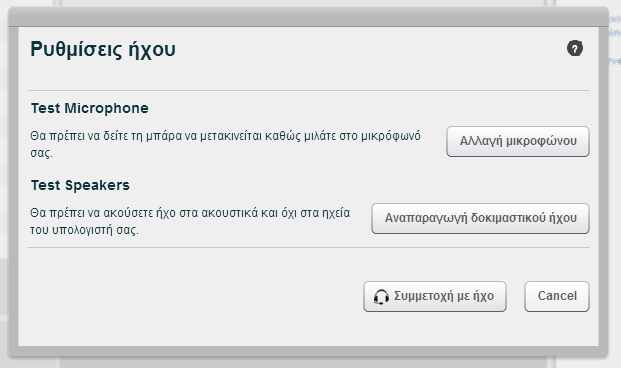Image resolution: width=621 pixels, height=368 pixels.
Task: Click the gray dialog title bar strip
Action: pyautogui.click(x=308, y=17)
